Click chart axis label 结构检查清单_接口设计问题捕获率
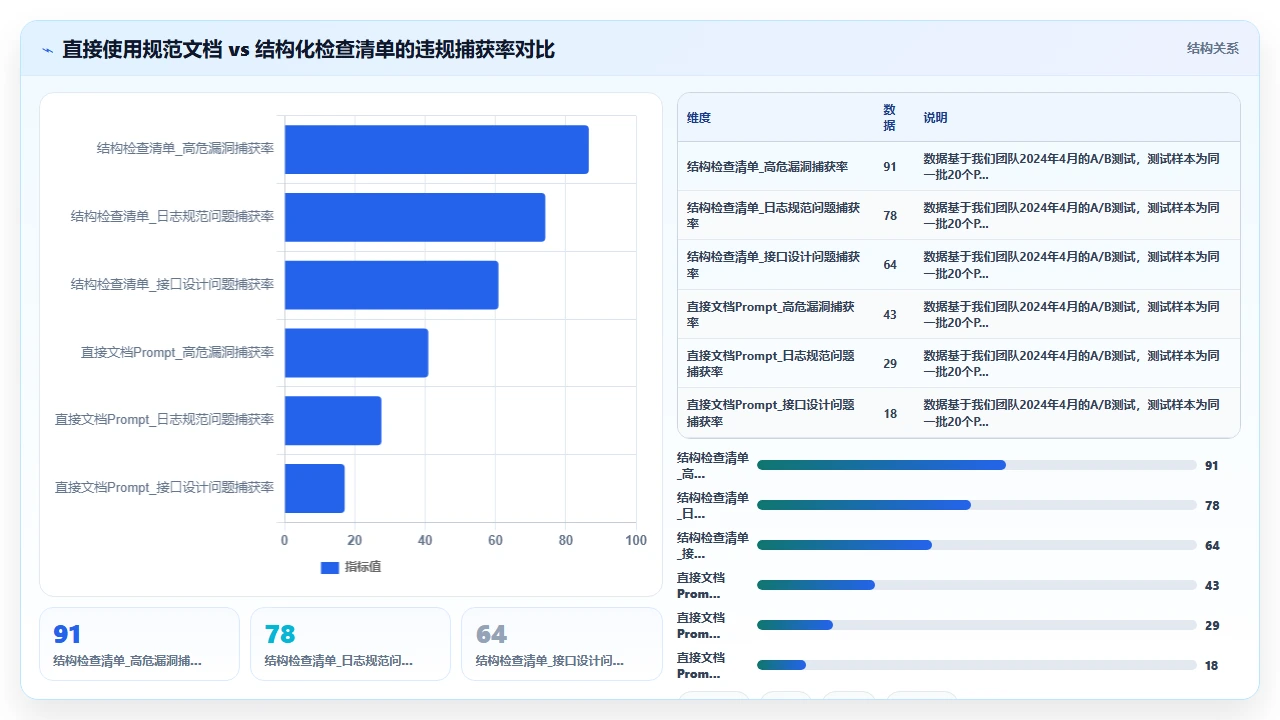Screen dimensions: 1280x720 click(x=172, y=284)
